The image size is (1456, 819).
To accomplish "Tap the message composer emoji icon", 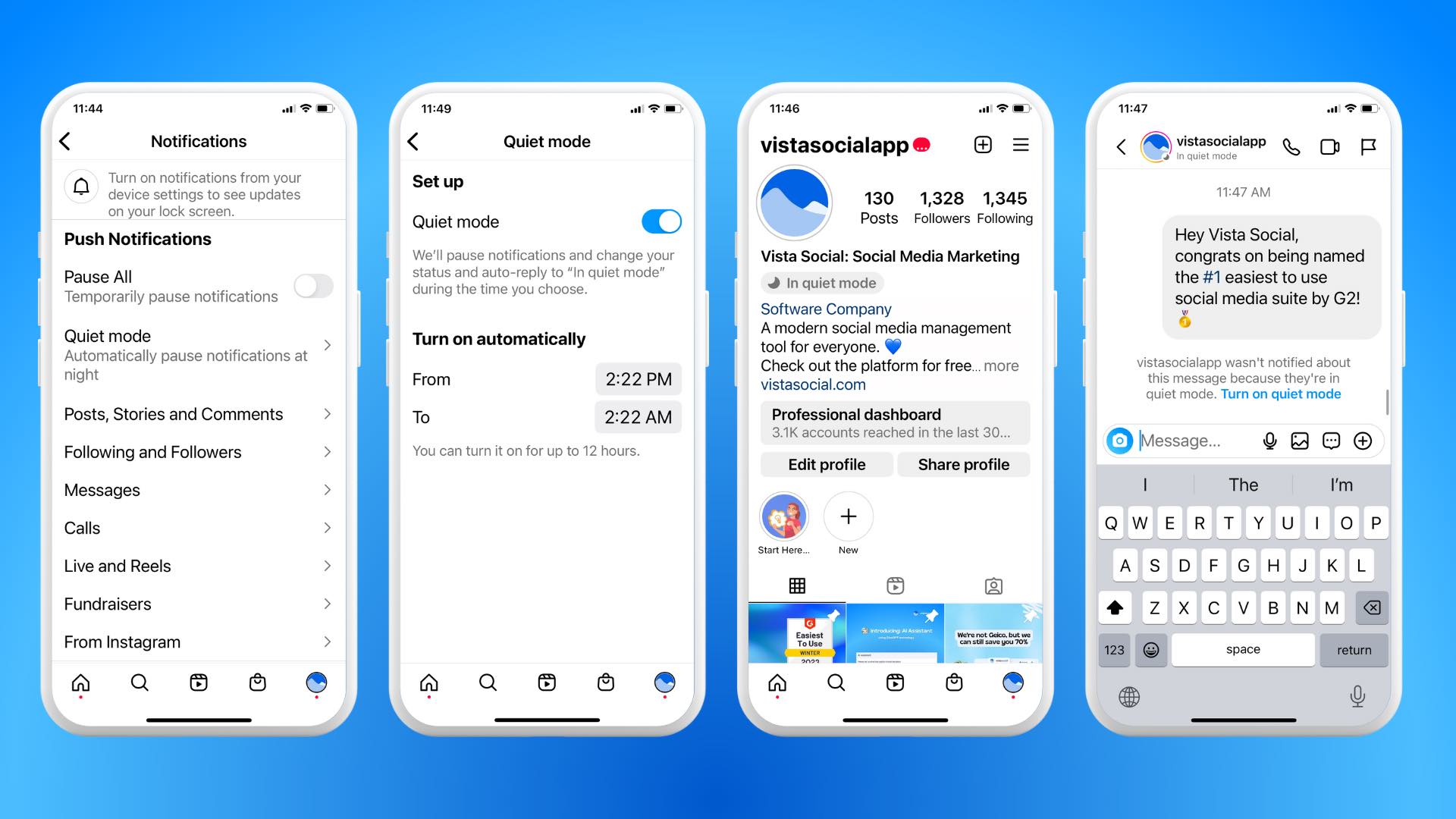I will (1155, 649).
